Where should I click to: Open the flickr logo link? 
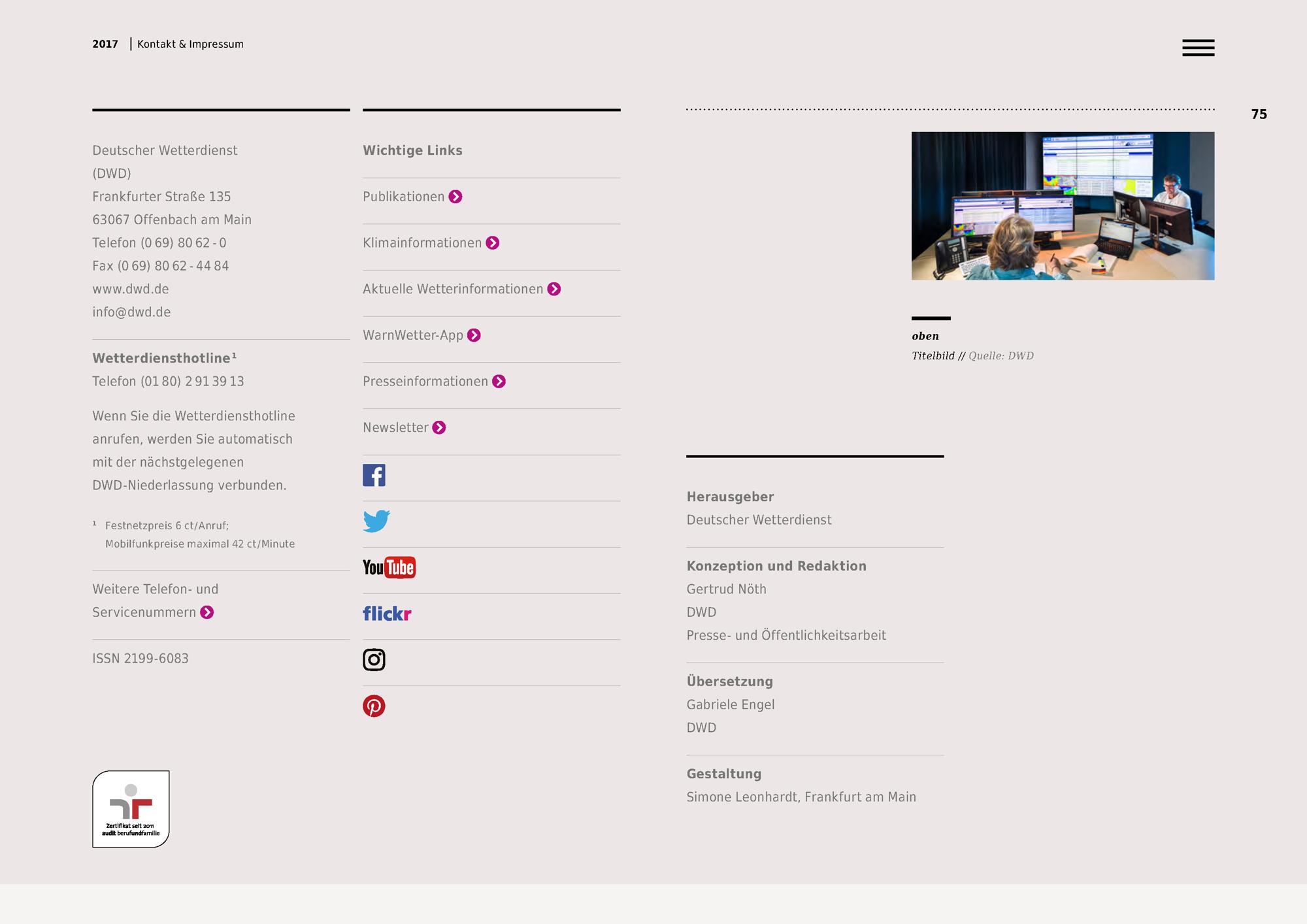pyautogui.click(x=387, y=614)
